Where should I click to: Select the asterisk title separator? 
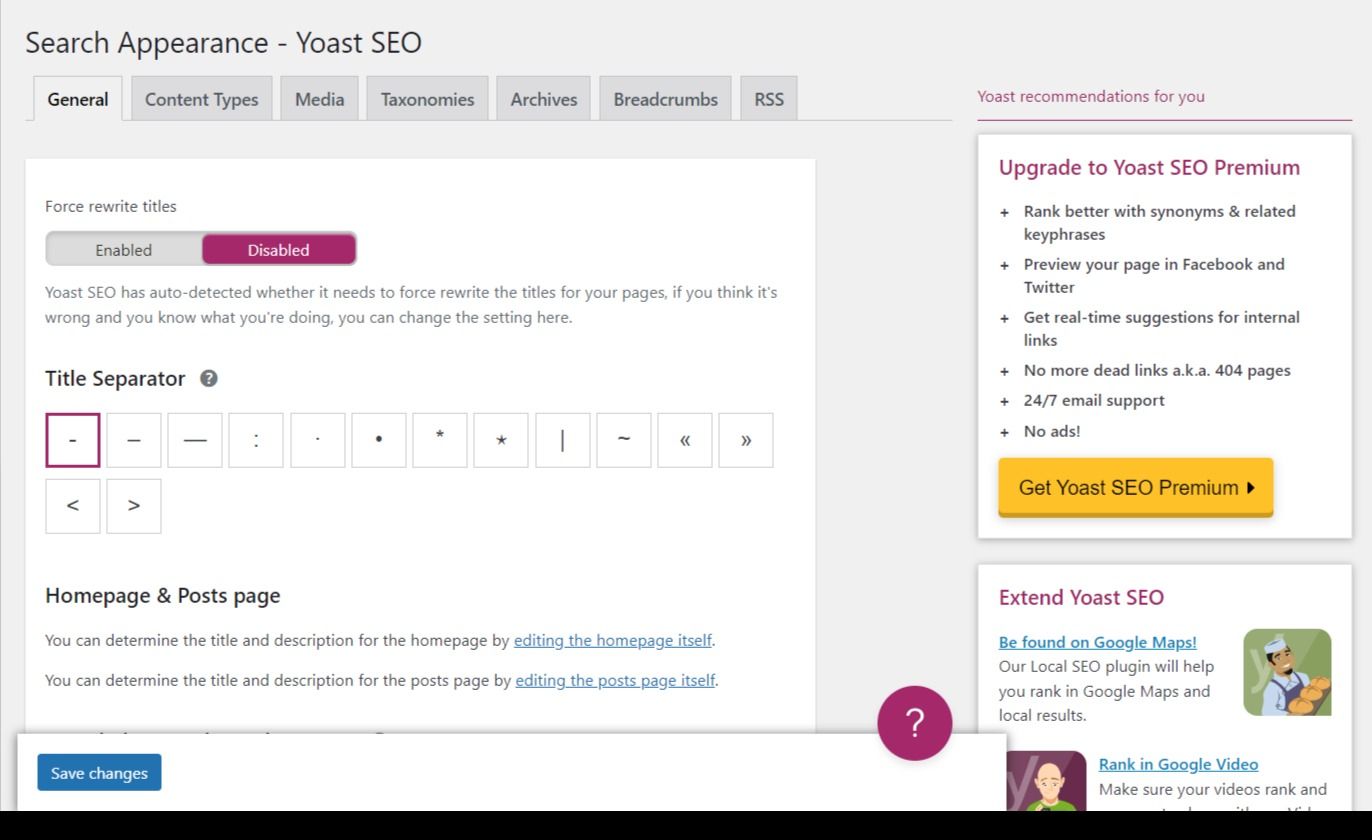point(440,440)
